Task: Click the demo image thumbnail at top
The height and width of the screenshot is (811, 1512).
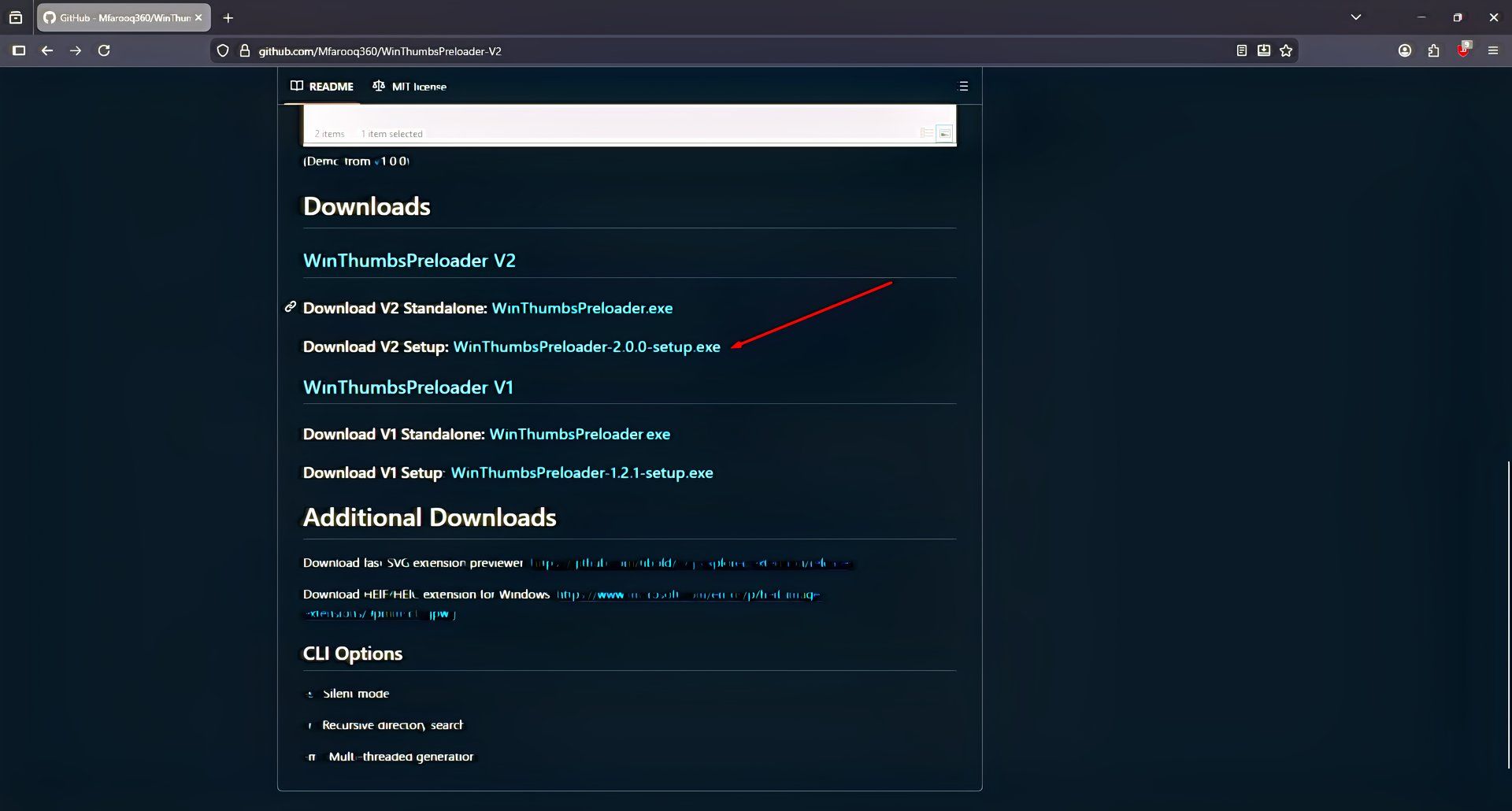Action: click(629, 125)
